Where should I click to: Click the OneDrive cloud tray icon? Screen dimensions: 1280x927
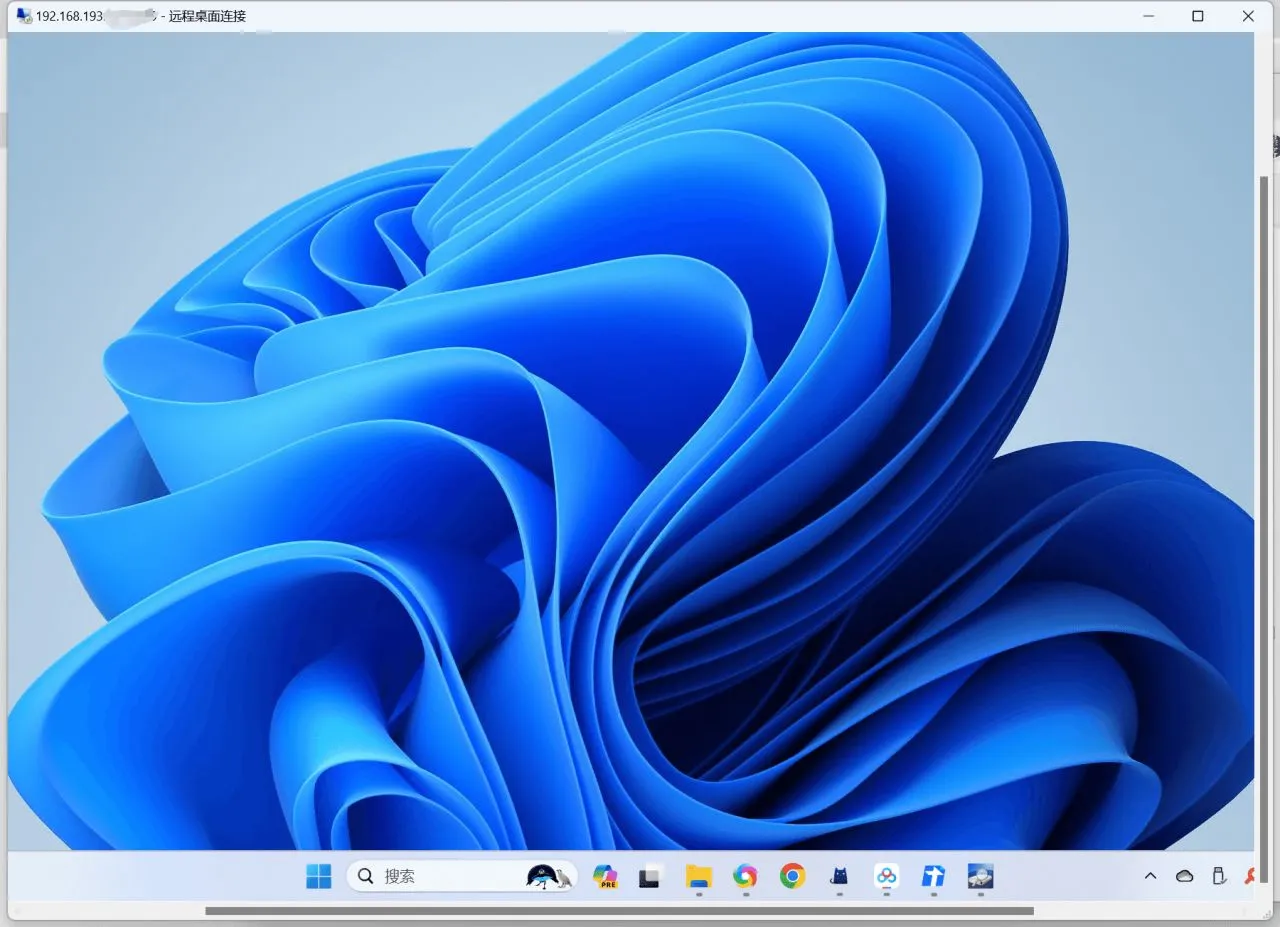[x=1185, y=876]
